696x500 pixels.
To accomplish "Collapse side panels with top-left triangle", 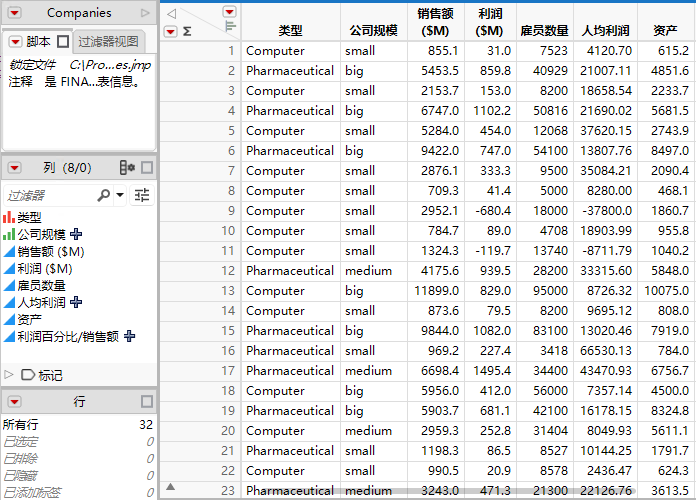I will [x=172, y=14].
